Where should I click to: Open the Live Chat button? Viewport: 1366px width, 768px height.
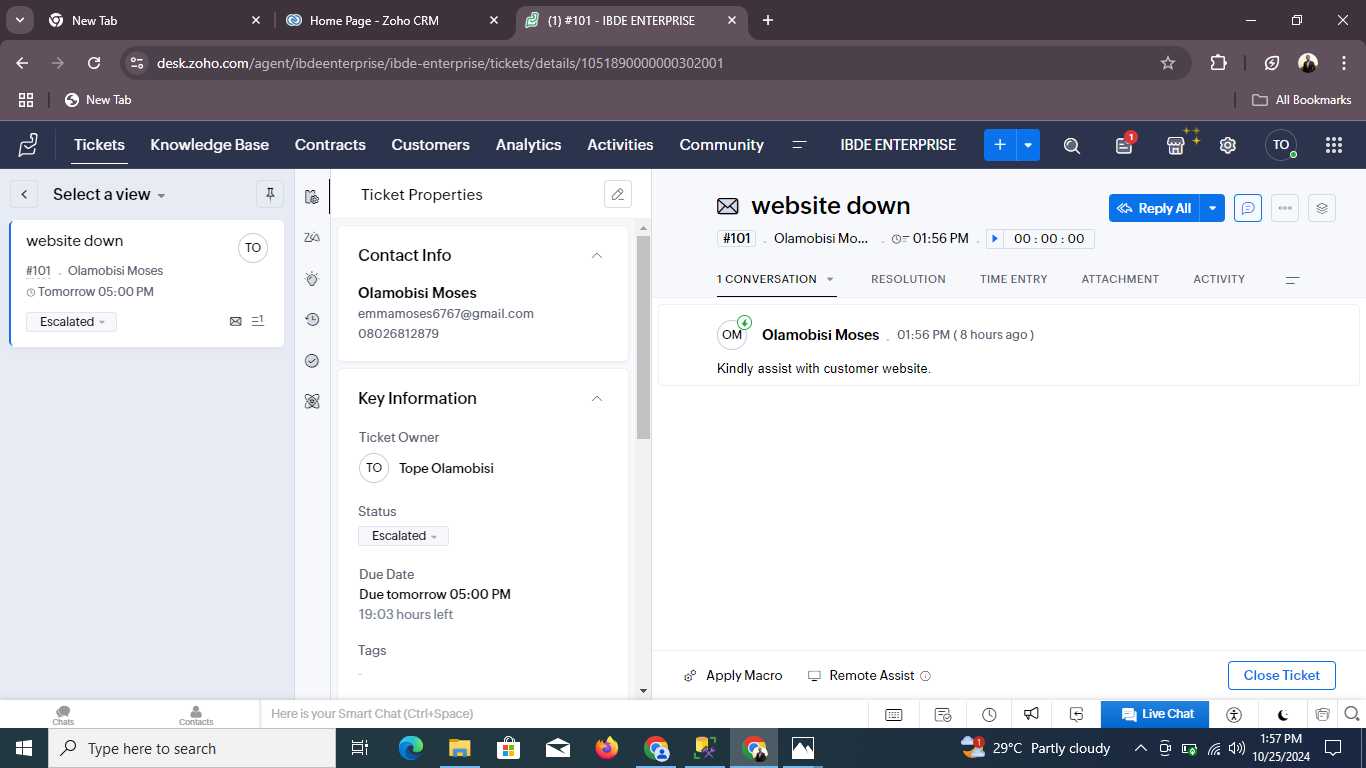(1155, 714)
